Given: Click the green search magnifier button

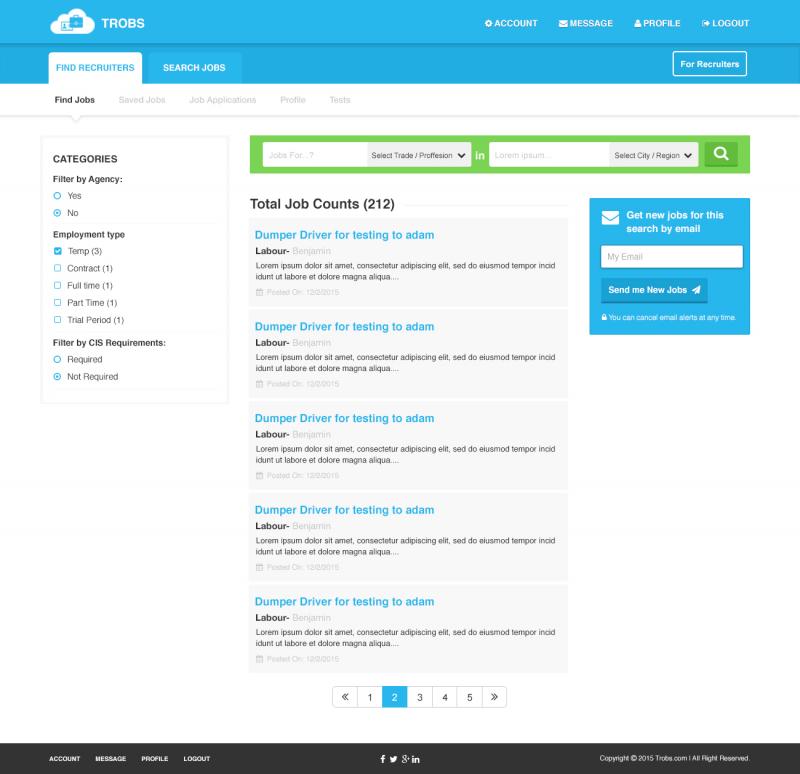Looking at the screenshot, I should pyautogui.click(x=720, y=155).
